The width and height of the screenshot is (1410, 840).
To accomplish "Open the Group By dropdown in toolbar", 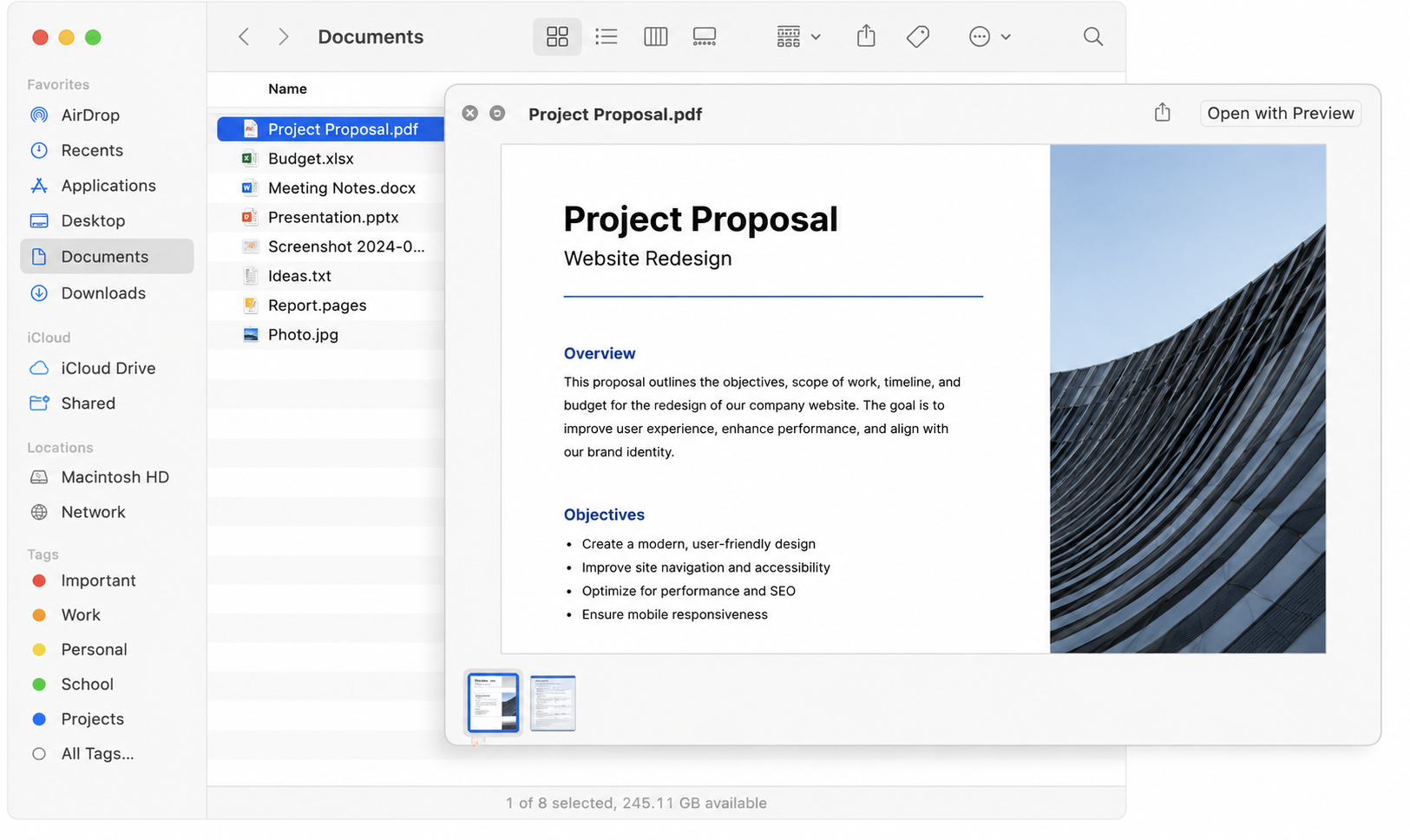I will coord(798,36).
